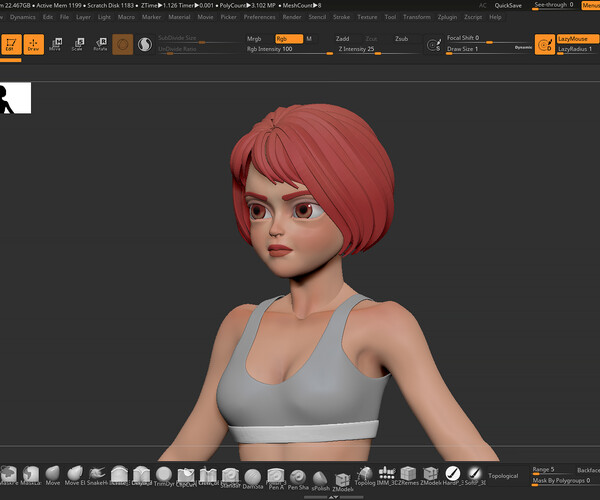
Task: Open the Marker menu
Action: pyautogui.click(x=151, y=17)
